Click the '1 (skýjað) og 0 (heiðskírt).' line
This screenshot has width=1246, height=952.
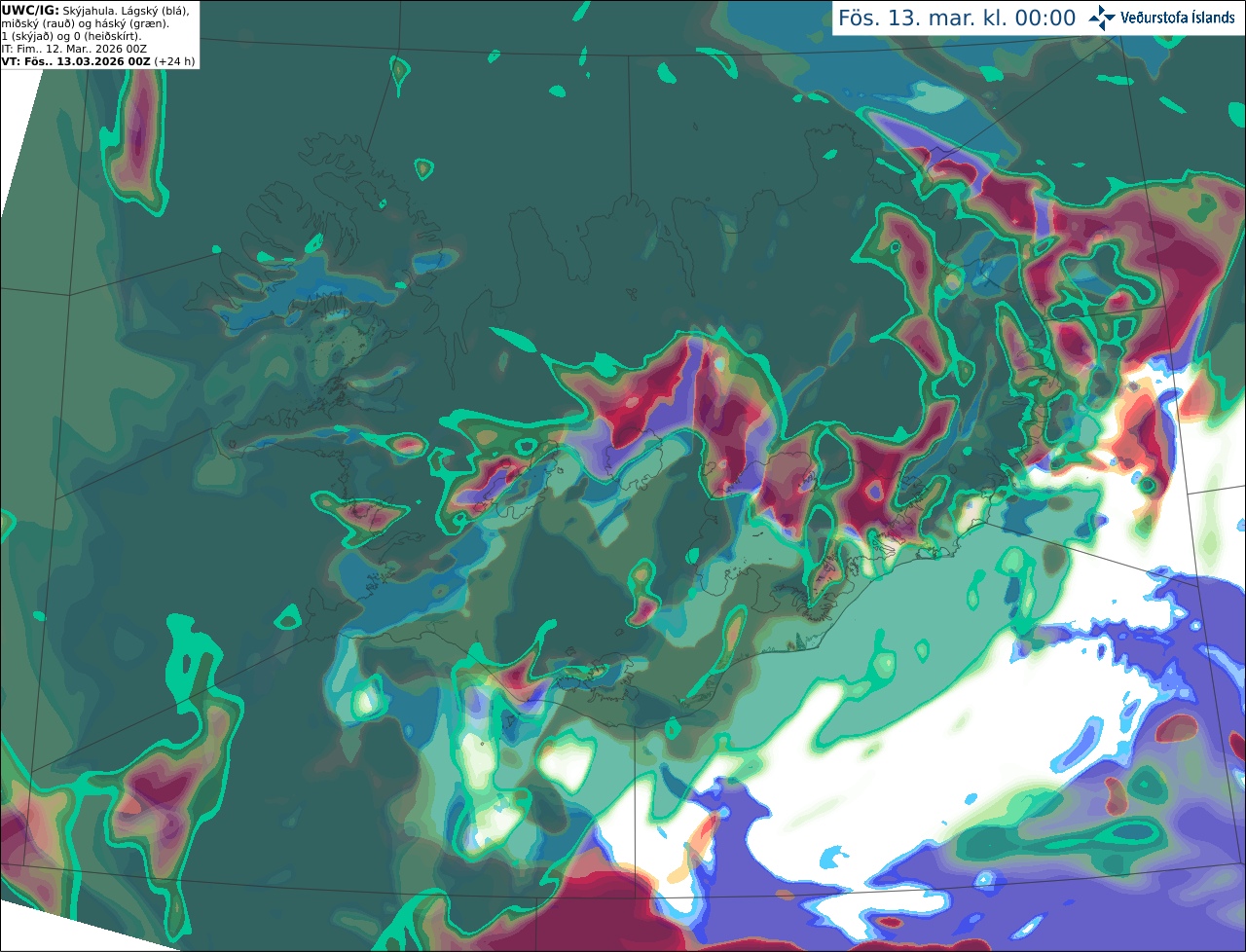[71, 36]
